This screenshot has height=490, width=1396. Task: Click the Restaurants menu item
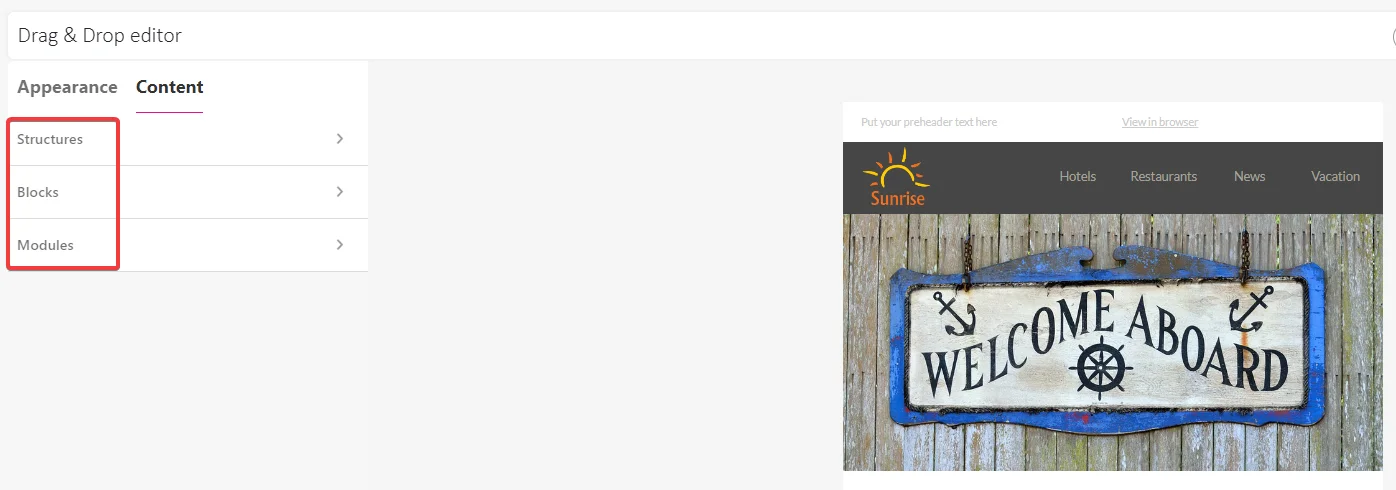(x=1164, y=176)
